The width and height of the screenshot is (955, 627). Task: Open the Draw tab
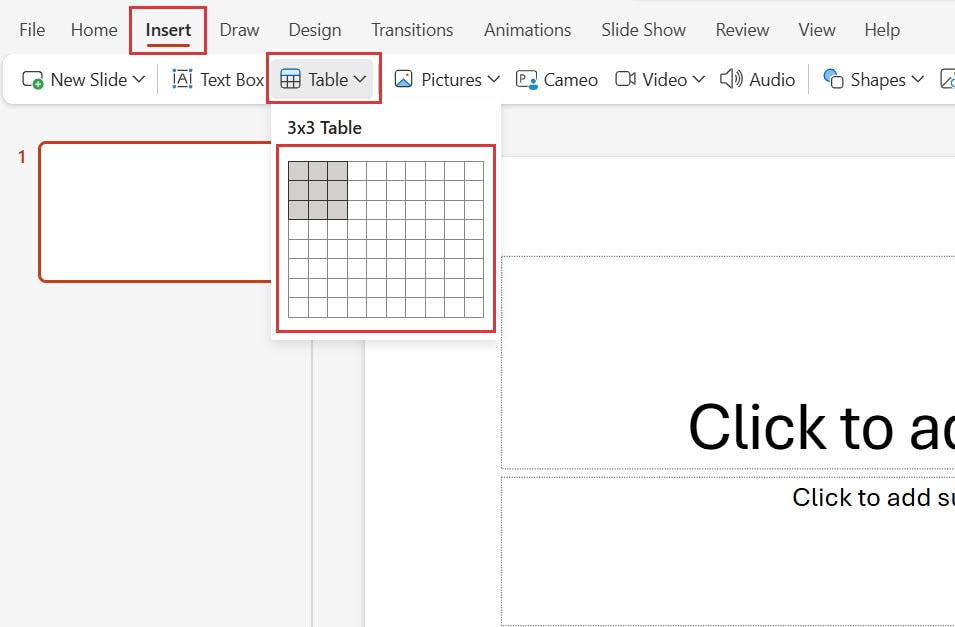point(239,30)
